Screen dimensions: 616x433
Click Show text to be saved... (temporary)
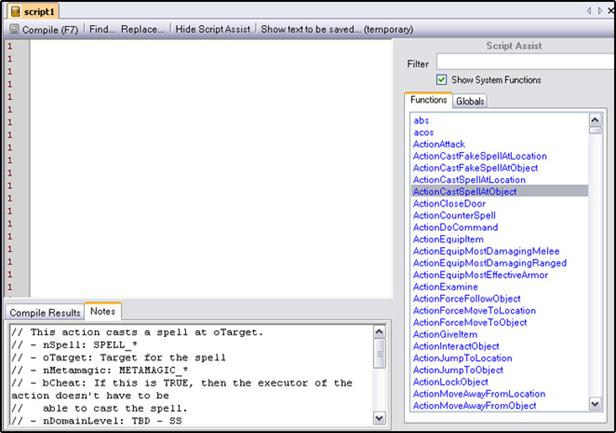pos(337,29)
